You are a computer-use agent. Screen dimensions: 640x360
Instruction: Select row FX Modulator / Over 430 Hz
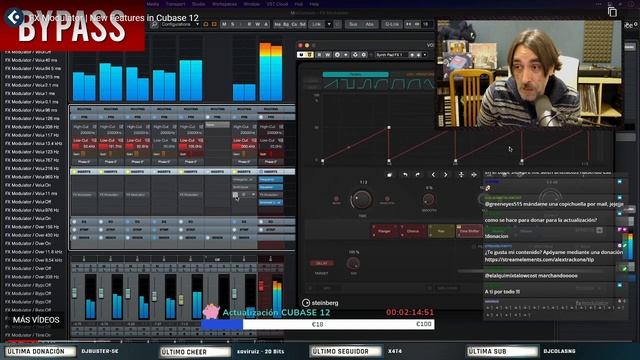click(33, 235)
